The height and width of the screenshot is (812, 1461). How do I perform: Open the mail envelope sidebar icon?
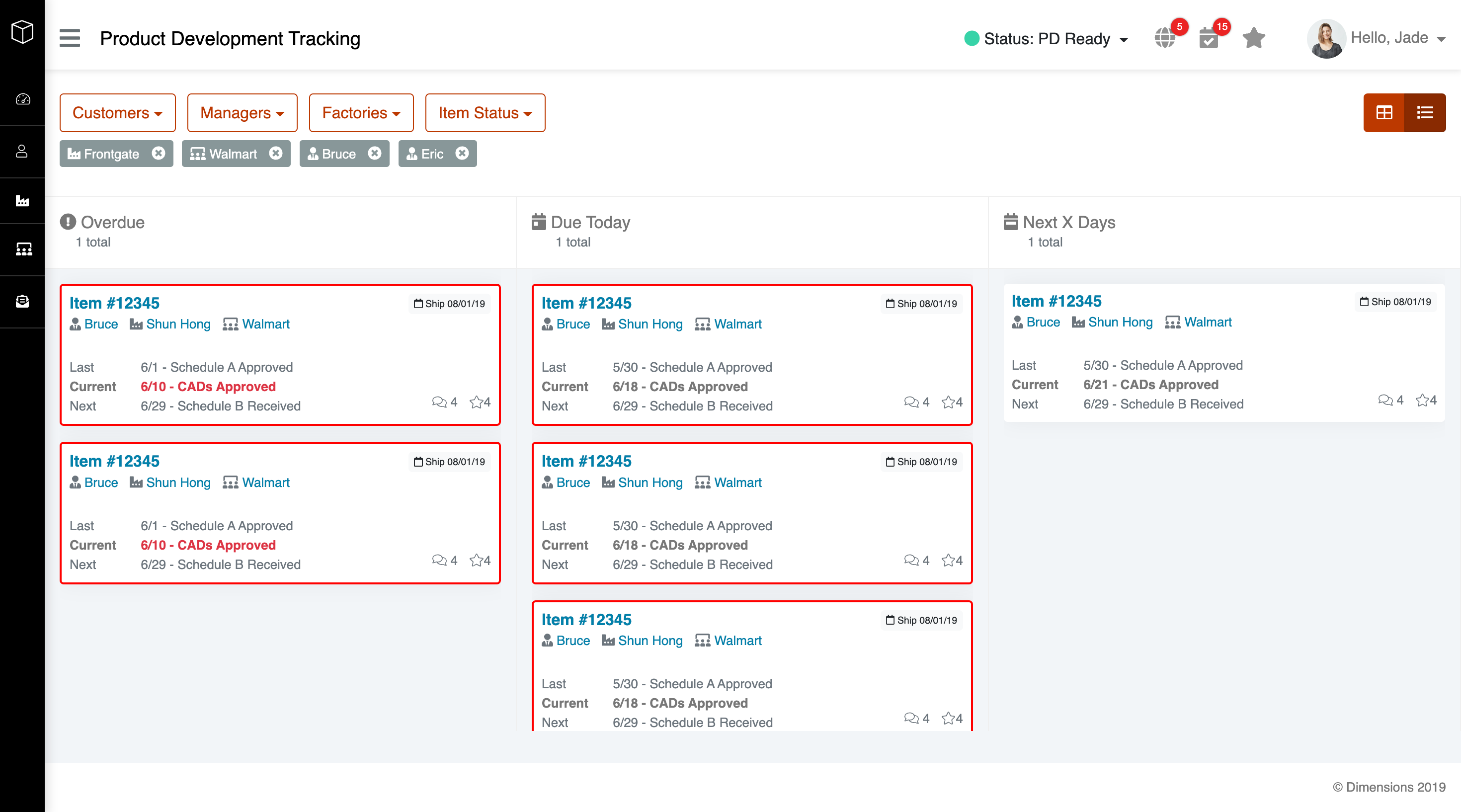22,301
